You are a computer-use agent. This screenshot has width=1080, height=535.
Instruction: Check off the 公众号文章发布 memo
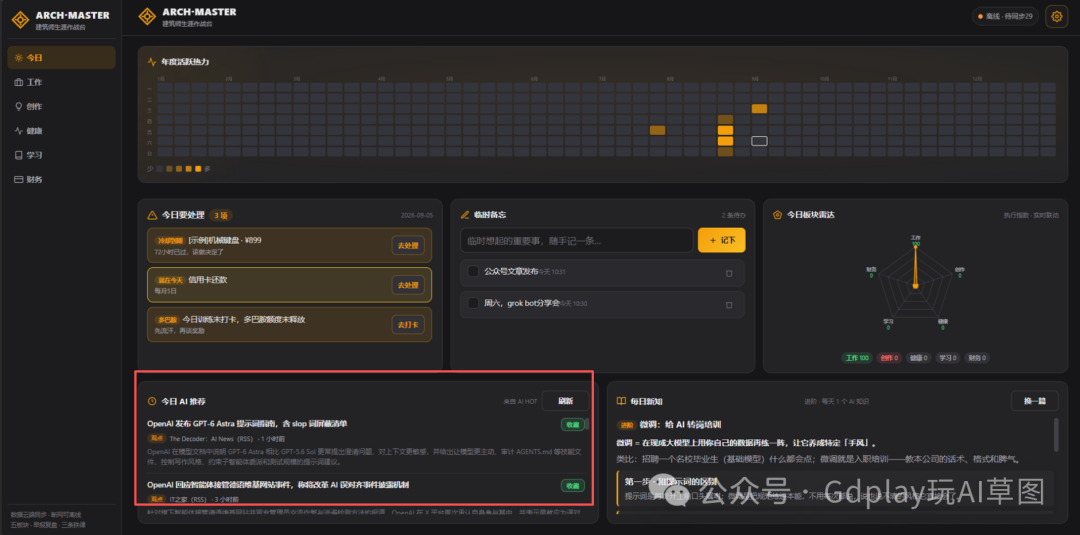(473, 272)
